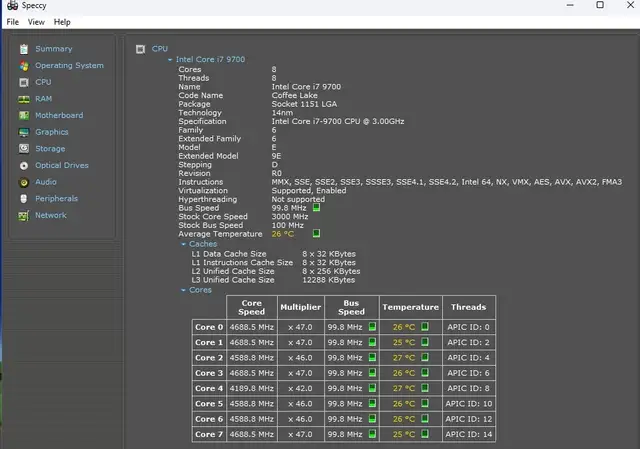
Task: Collapse the Intel Core i7 9700 tree node
Action: (170, 60)
